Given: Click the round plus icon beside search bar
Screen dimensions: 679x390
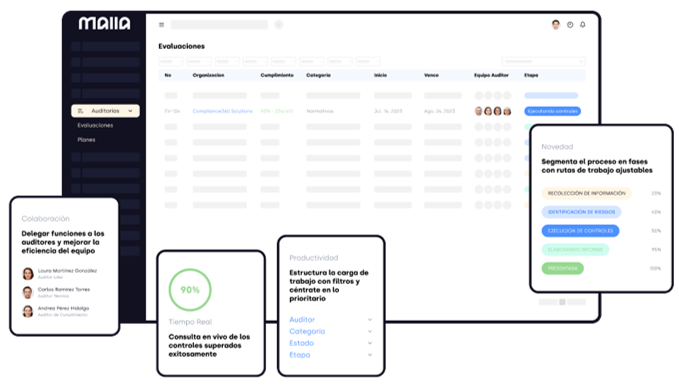Looking at the screenshot, I should click(279, 25).
